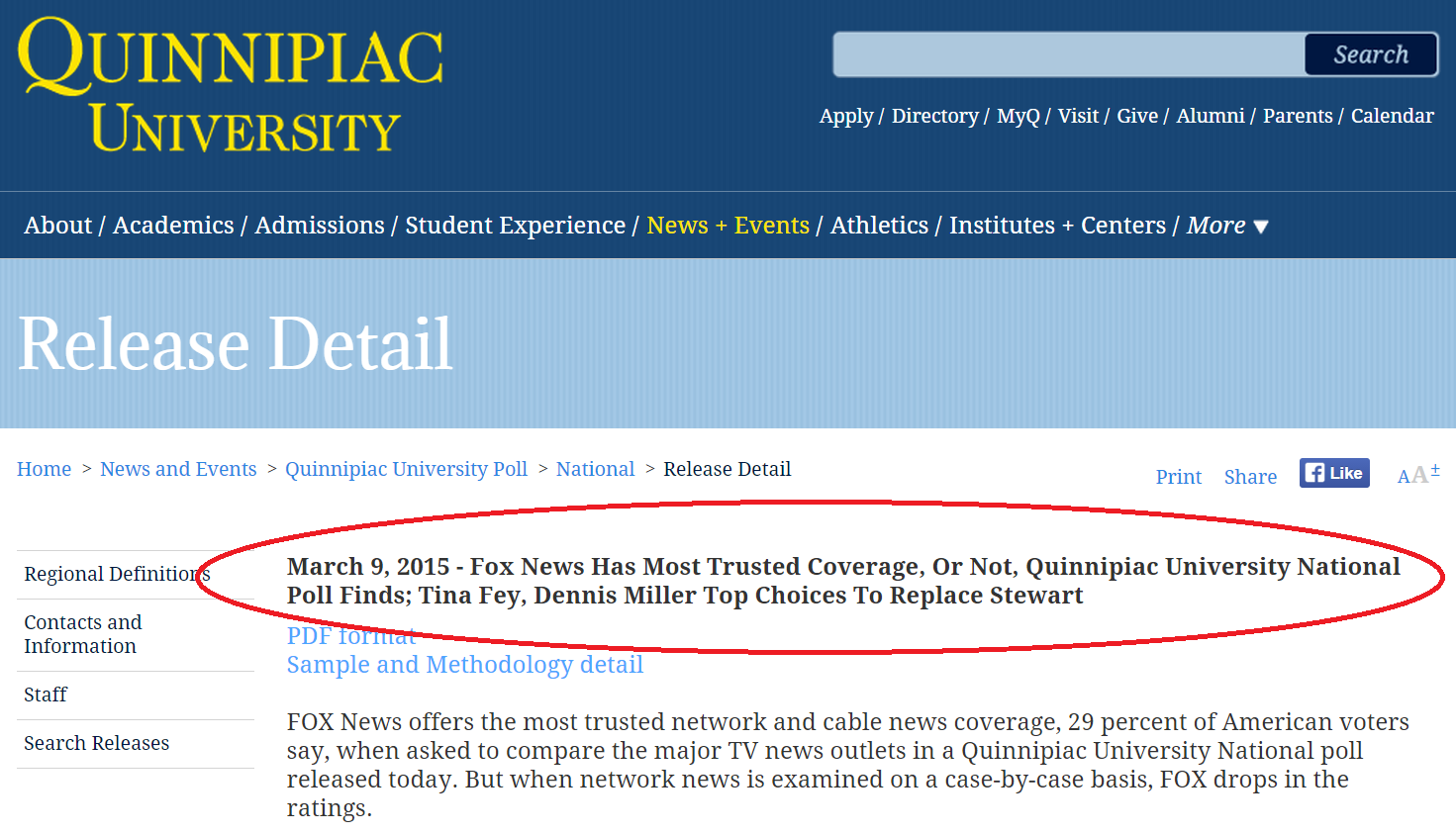Go to National breadcrumb
Image resolution: width=1456 pixels, height=834 pixels.
point(595,469)
